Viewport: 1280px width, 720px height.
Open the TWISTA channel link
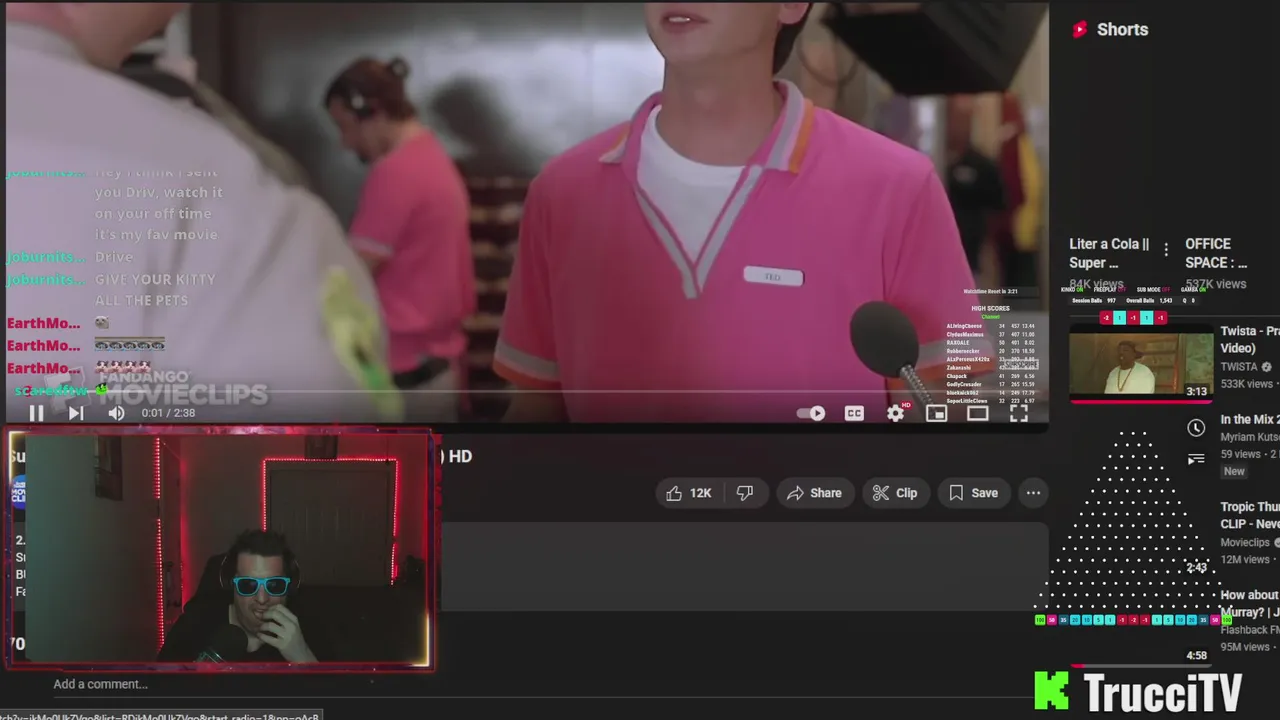tap(1238, 367)
